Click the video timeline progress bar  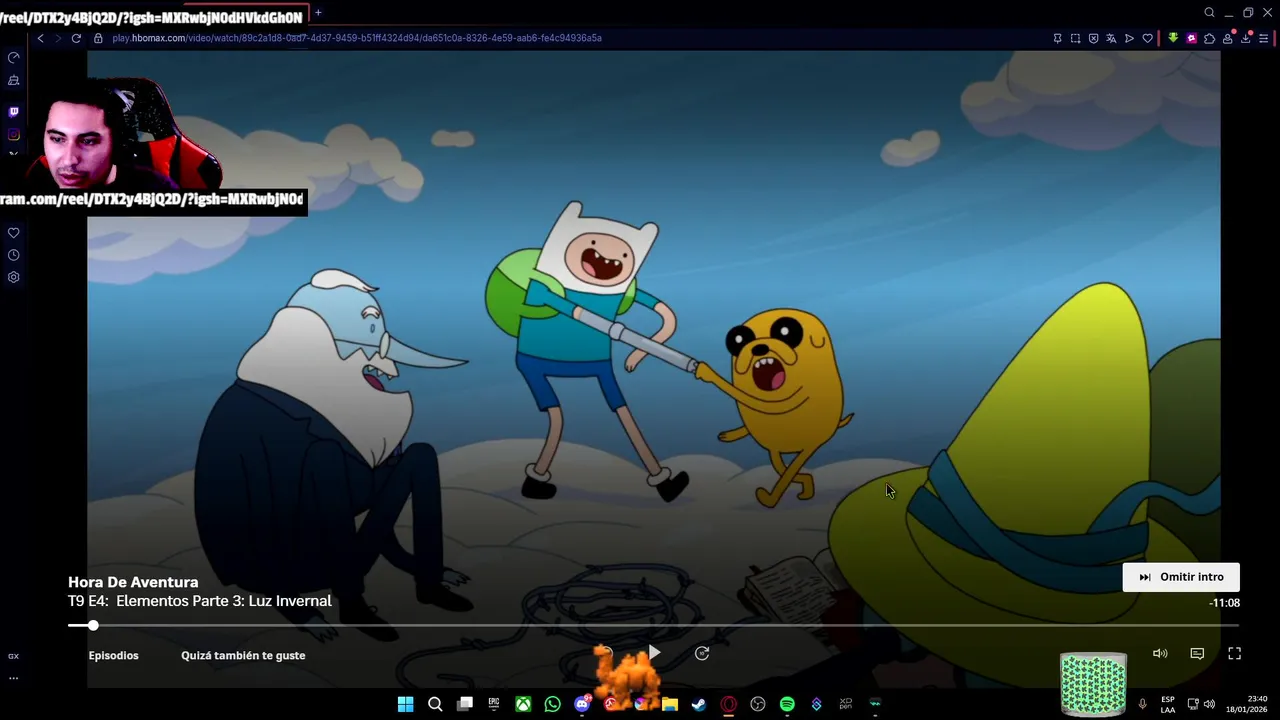click(x=654, y=625)
